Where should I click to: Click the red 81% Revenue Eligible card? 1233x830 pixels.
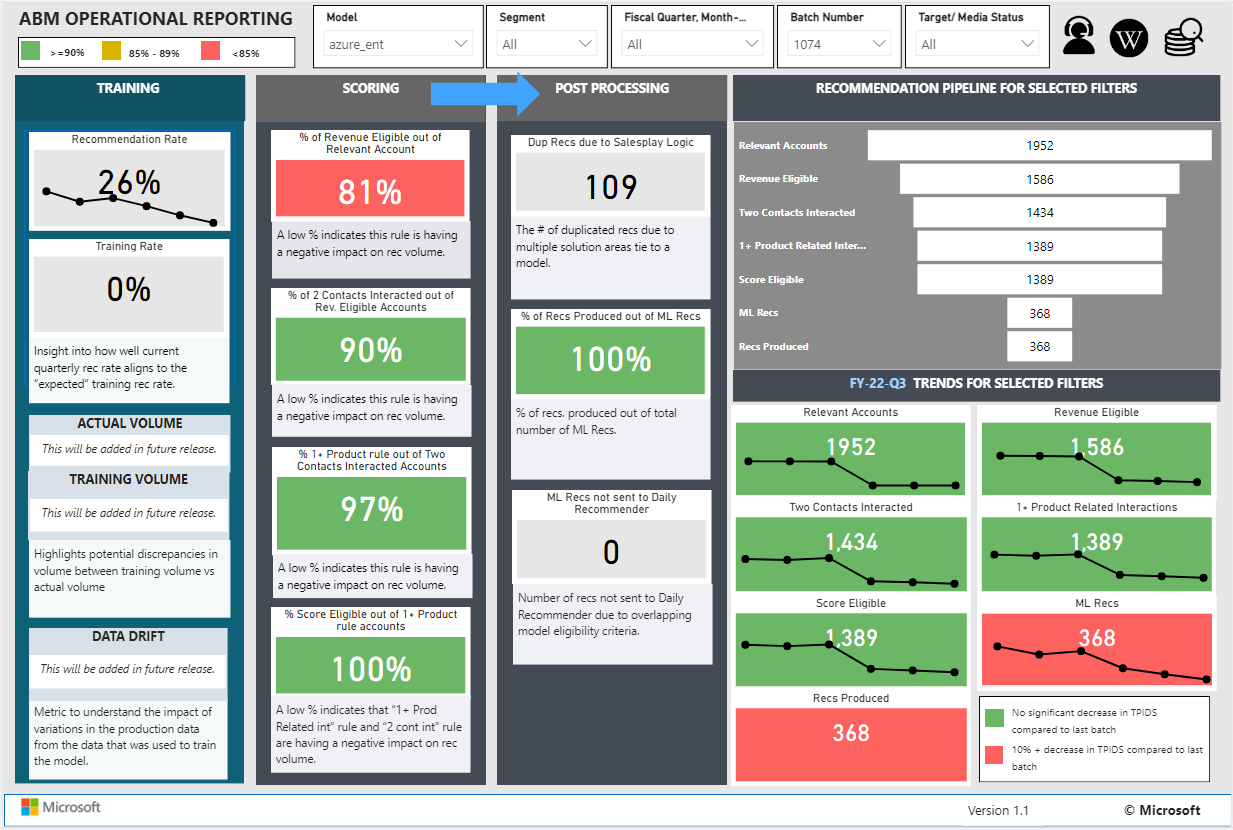click(x=370, y=190)
